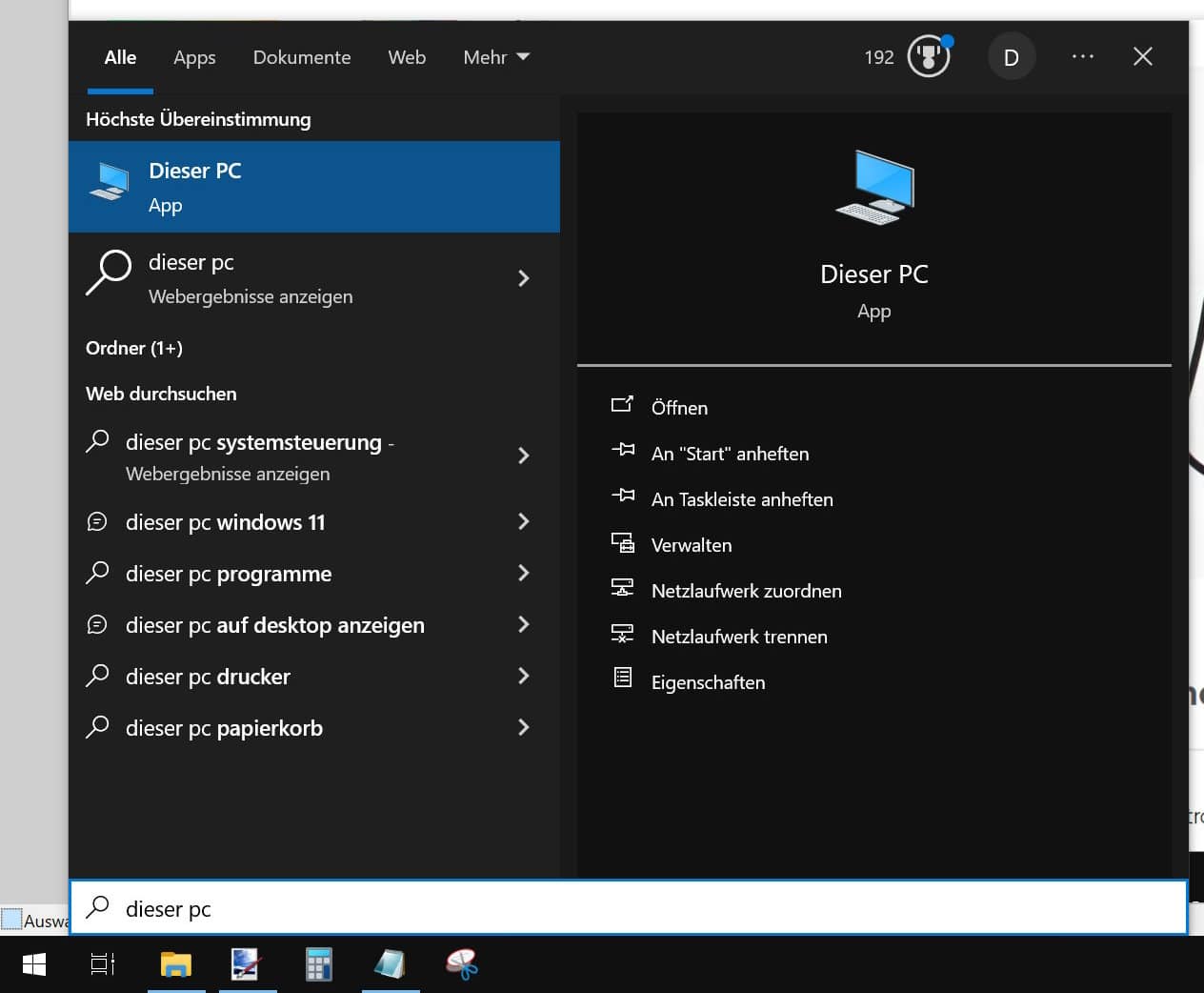Click Dieser PC icon in top result

click(x=110, y=181)
